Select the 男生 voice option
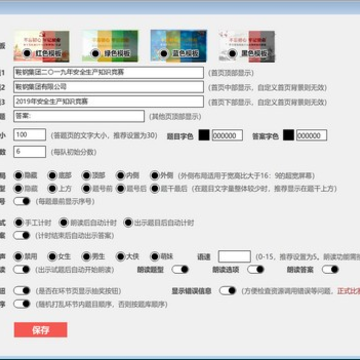Viewport: 360px width, 360px height. 87,257
